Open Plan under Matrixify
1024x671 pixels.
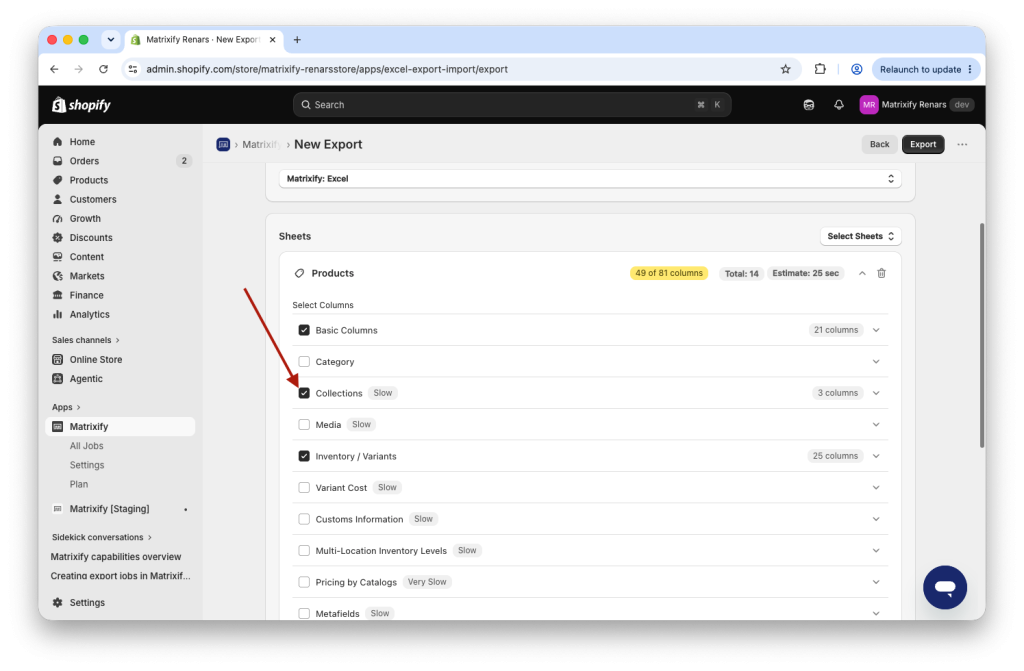coord(79,484)
